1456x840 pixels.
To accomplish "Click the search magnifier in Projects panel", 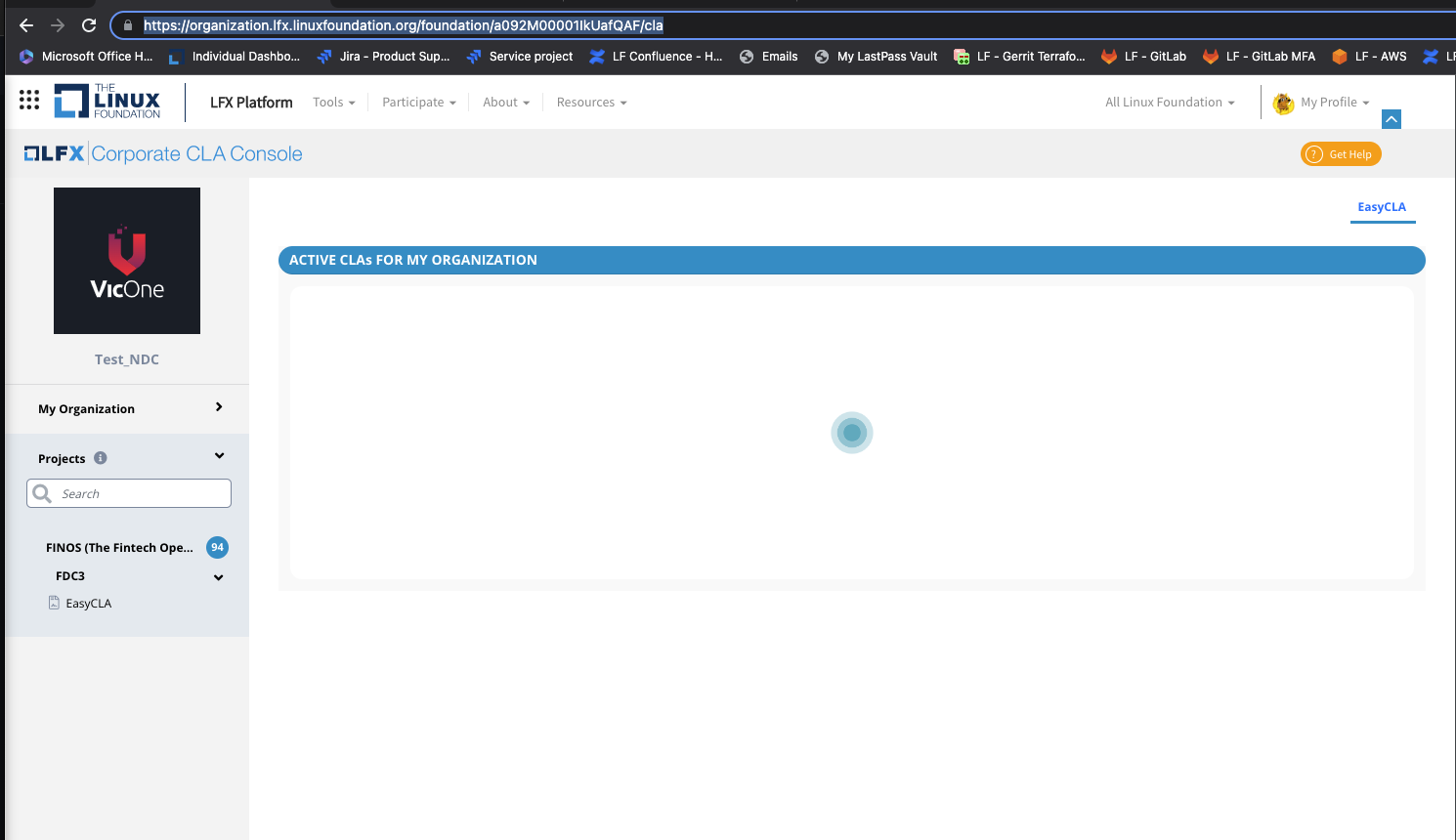I will pyautogui.click(x=42, y=493).
